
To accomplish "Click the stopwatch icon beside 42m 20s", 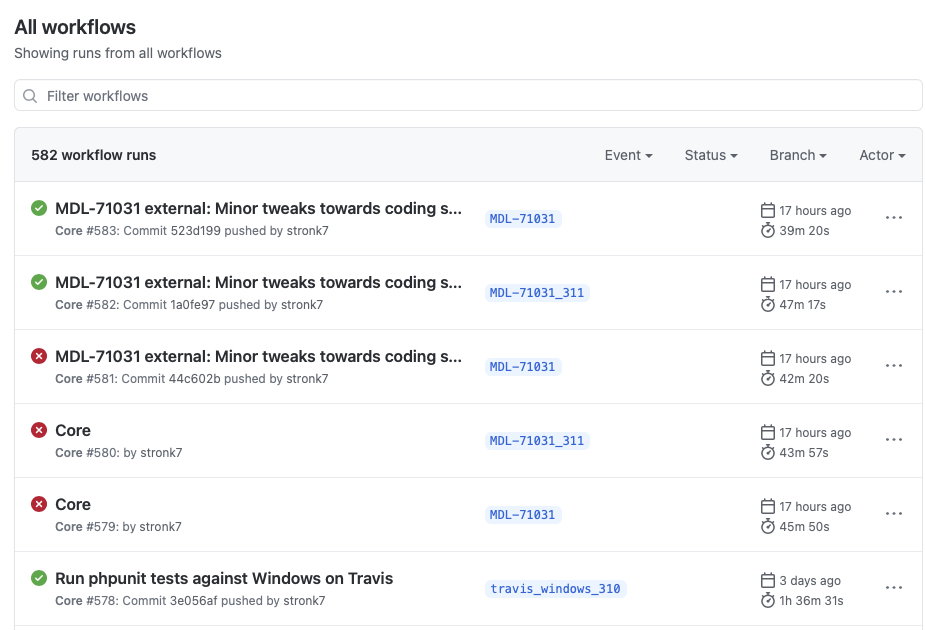I will [767, 378].
